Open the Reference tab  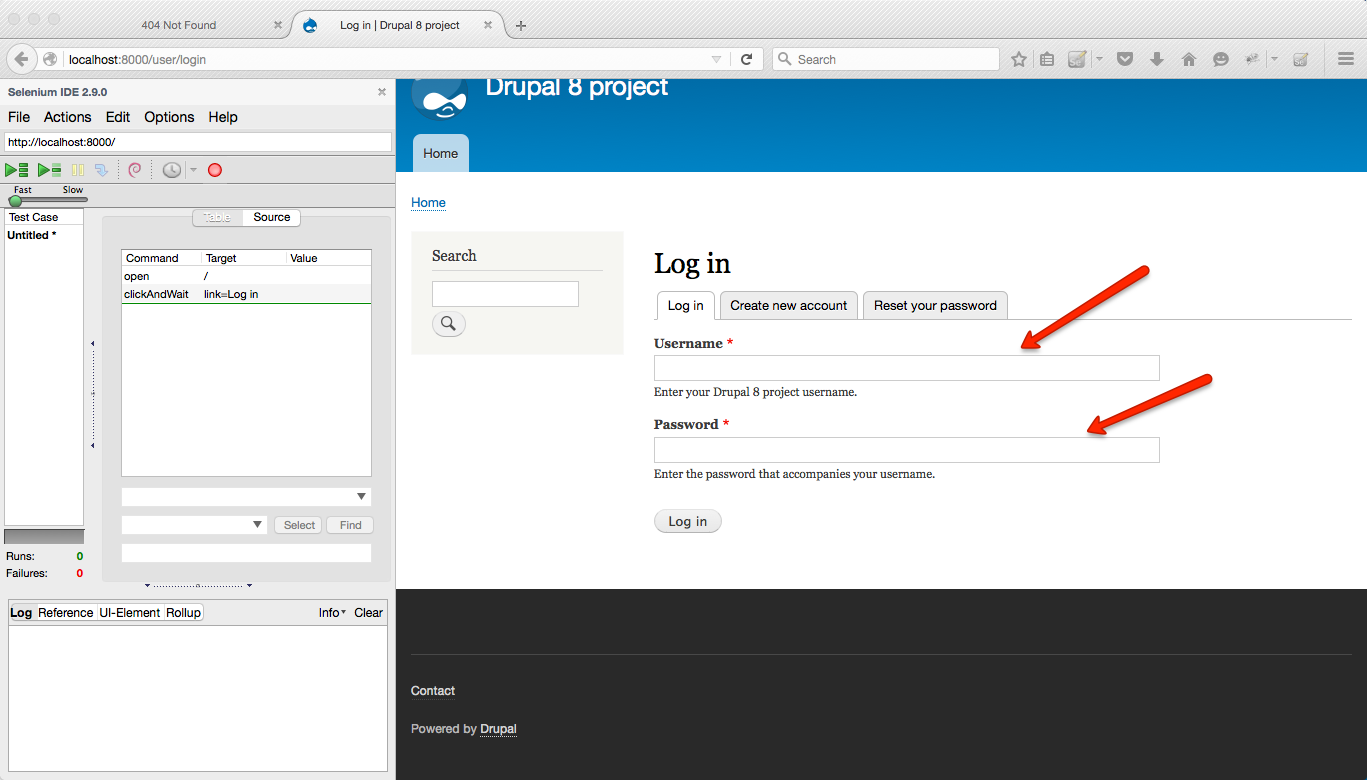click(x=66, y=612)
